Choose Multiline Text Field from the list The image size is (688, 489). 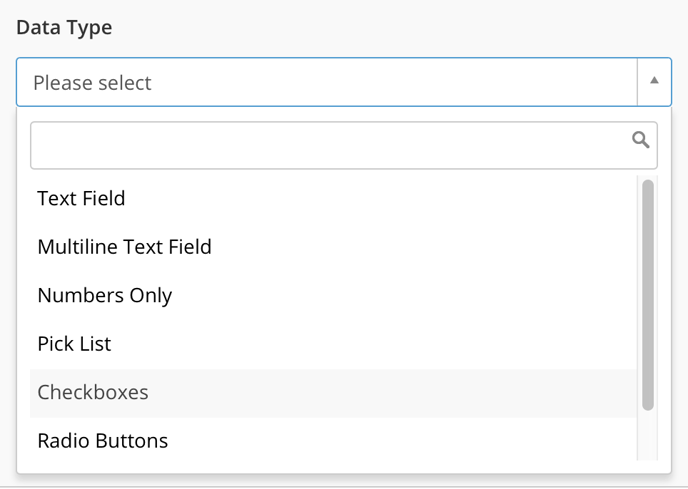click(124, 246)
